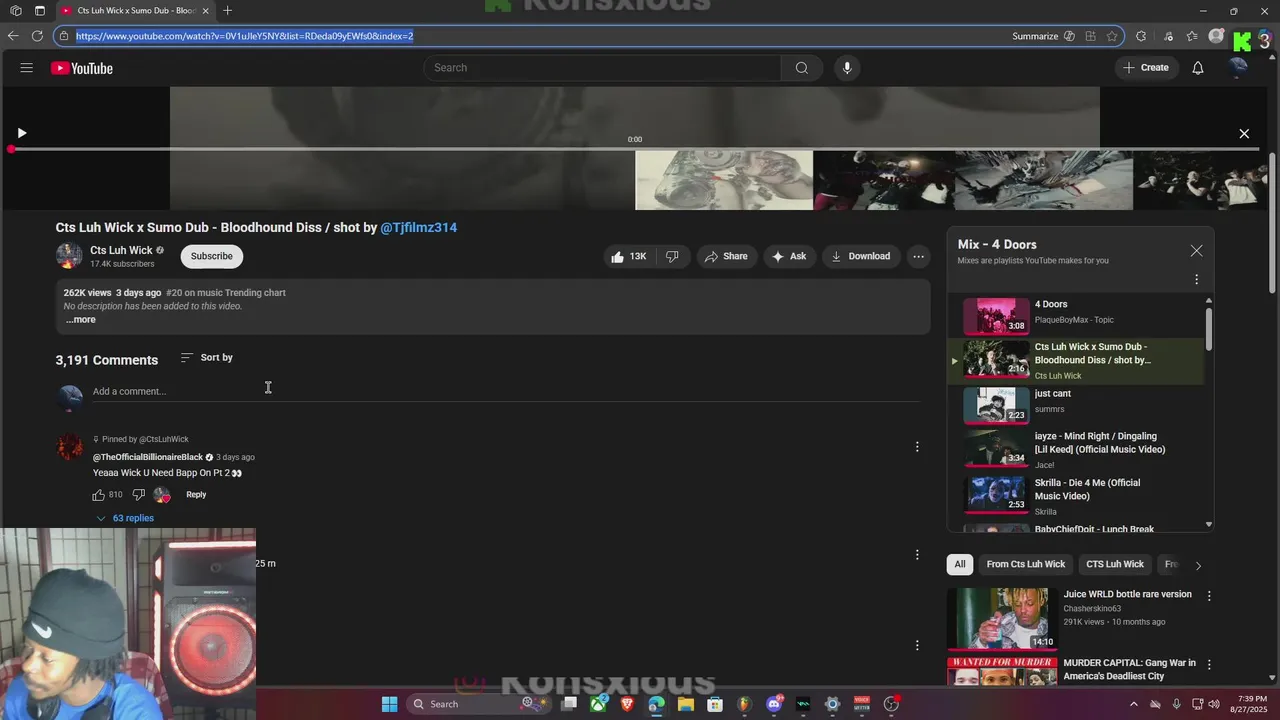Screen dimensions: 1280x720
Task: Reply to the pinned comment
Action: pyautogui.click(x=196, y=495)
